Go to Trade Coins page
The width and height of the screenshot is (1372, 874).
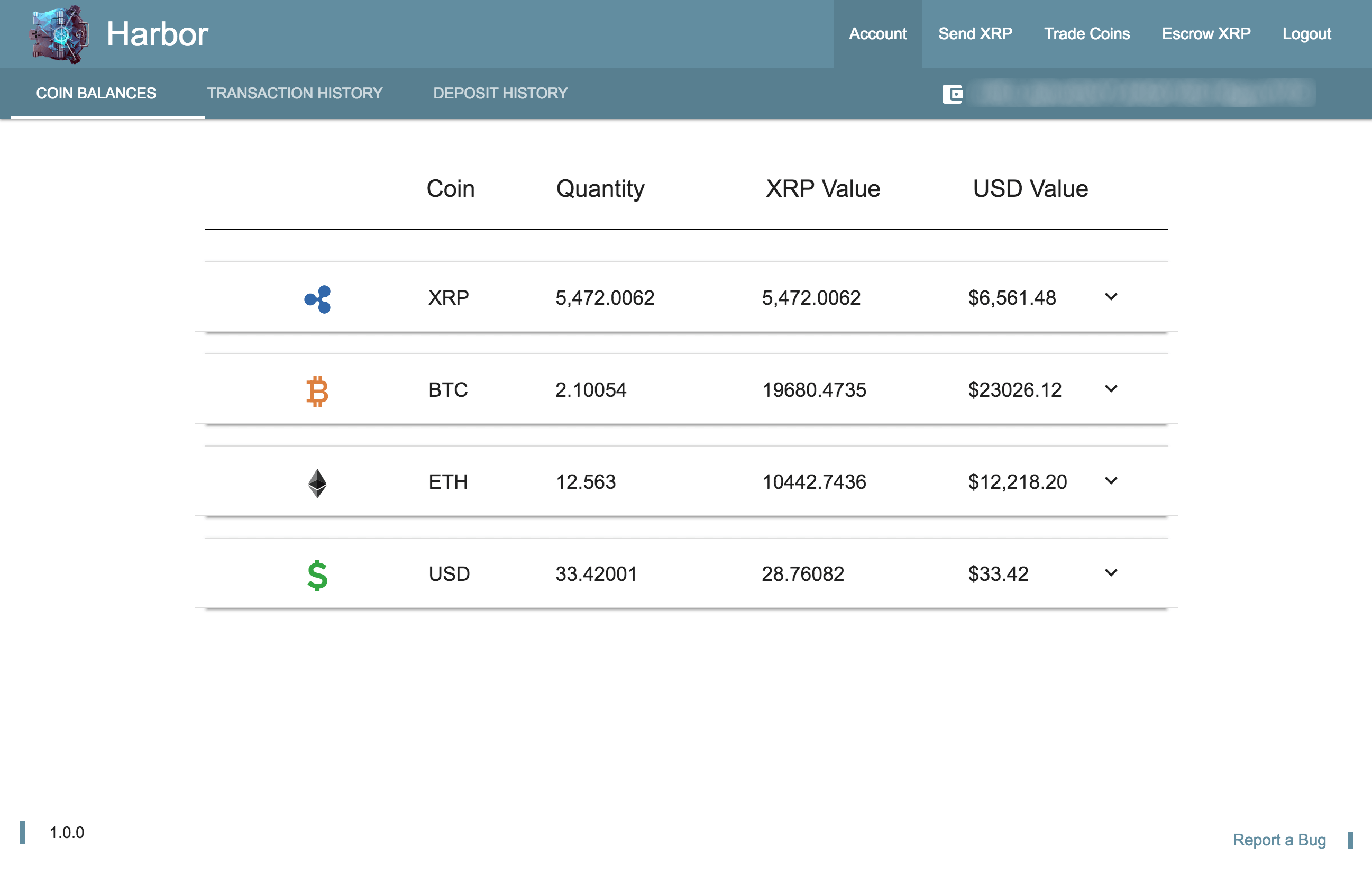(1086, 34)
